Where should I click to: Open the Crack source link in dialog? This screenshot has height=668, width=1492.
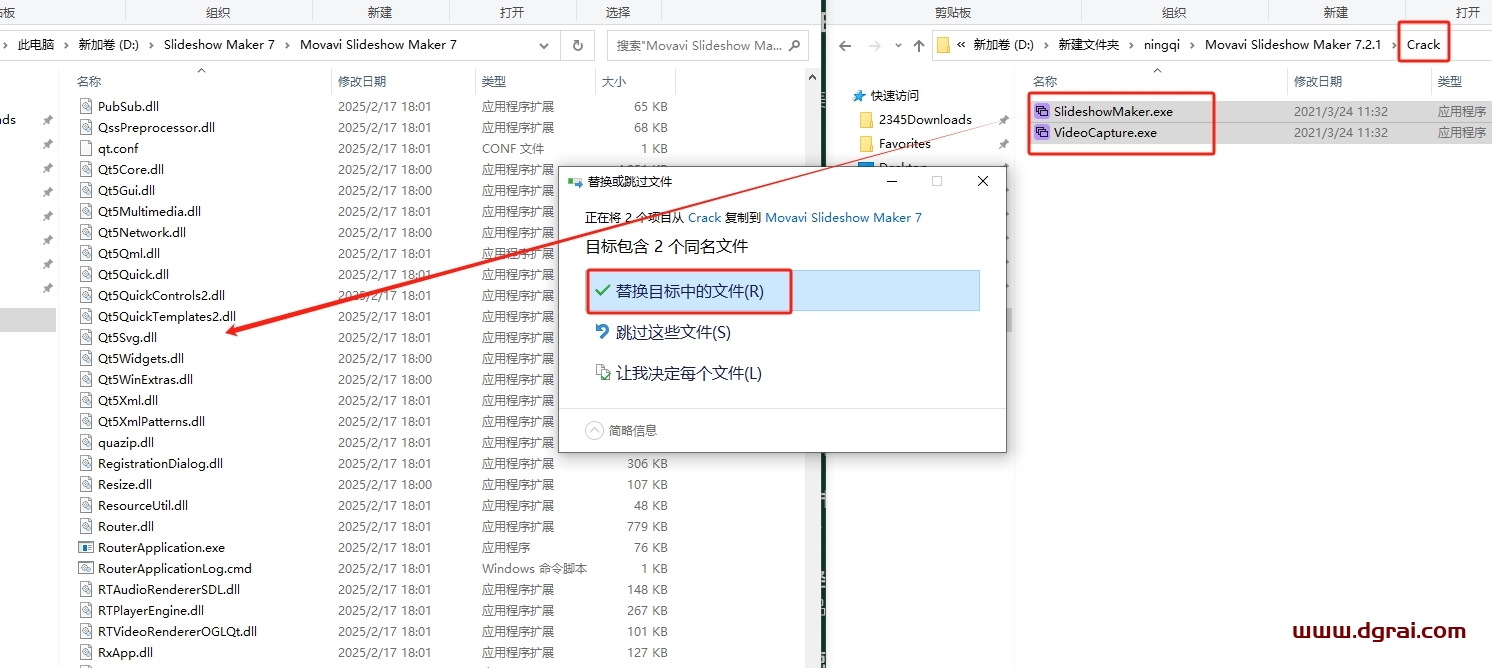(x=705, y=217)
